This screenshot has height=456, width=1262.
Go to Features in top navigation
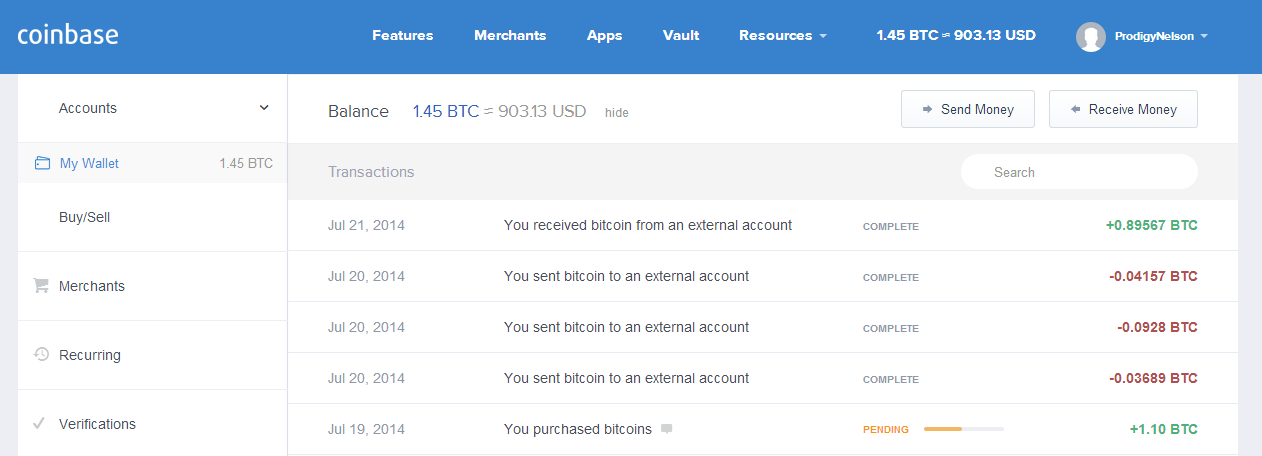tap(402, 36)
